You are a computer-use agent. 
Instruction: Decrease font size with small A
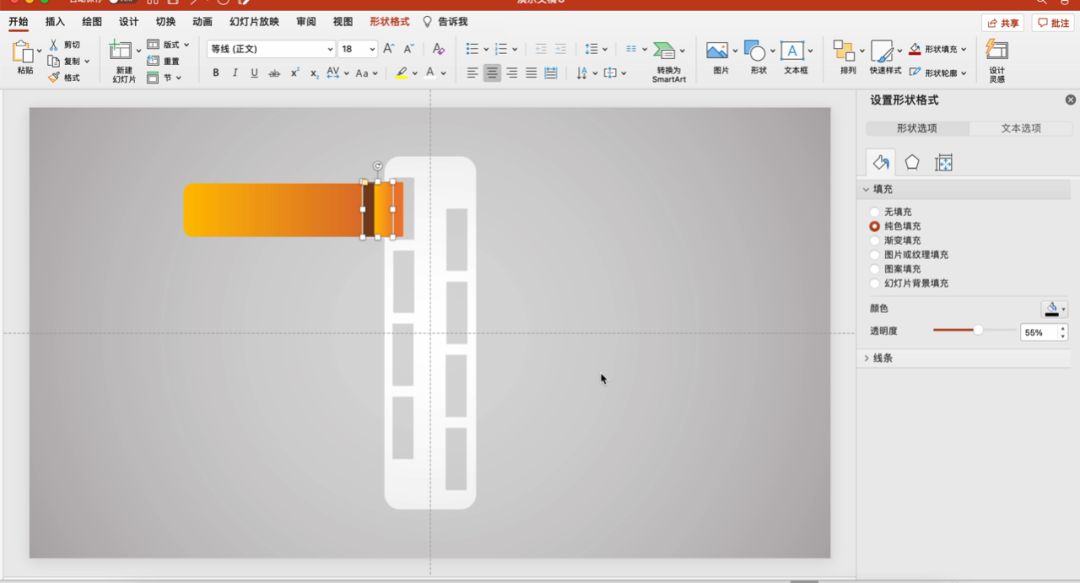coord(408,48)
